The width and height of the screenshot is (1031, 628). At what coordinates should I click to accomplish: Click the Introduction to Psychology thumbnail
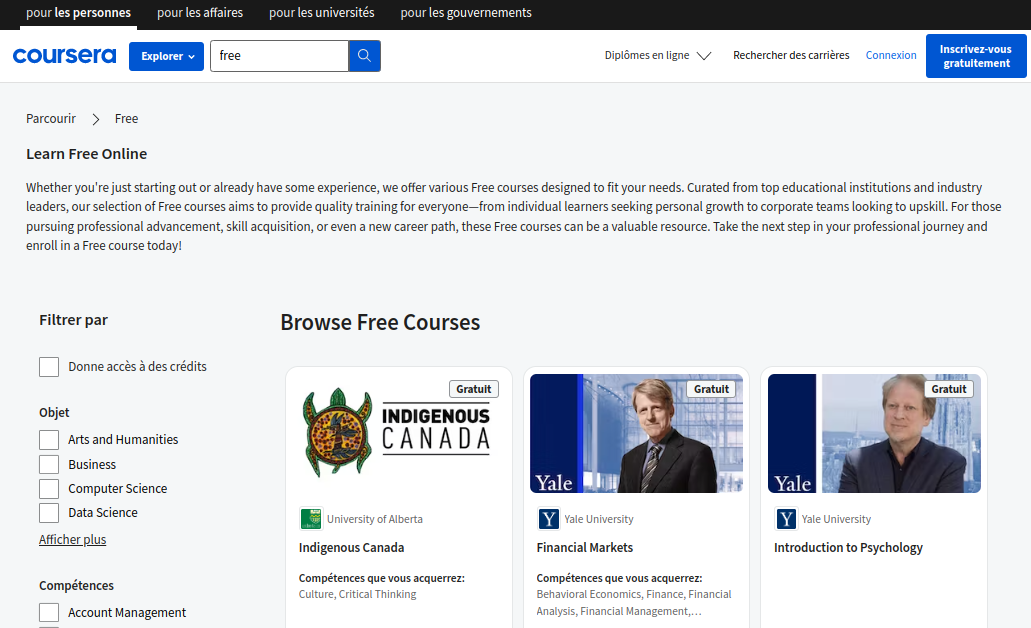(875, 433)
